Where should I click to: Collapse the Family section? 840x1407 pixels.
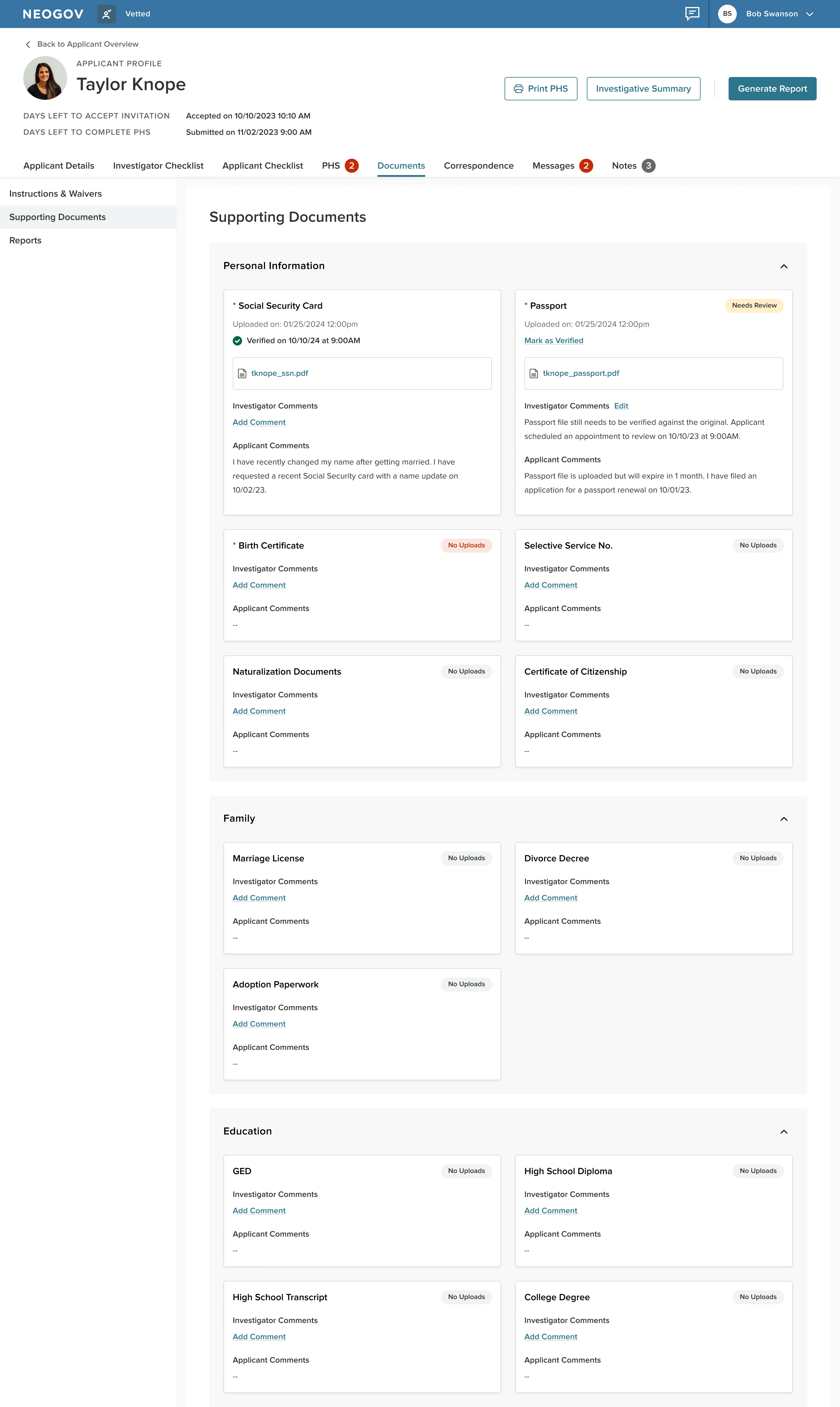[x=783, y=819]
